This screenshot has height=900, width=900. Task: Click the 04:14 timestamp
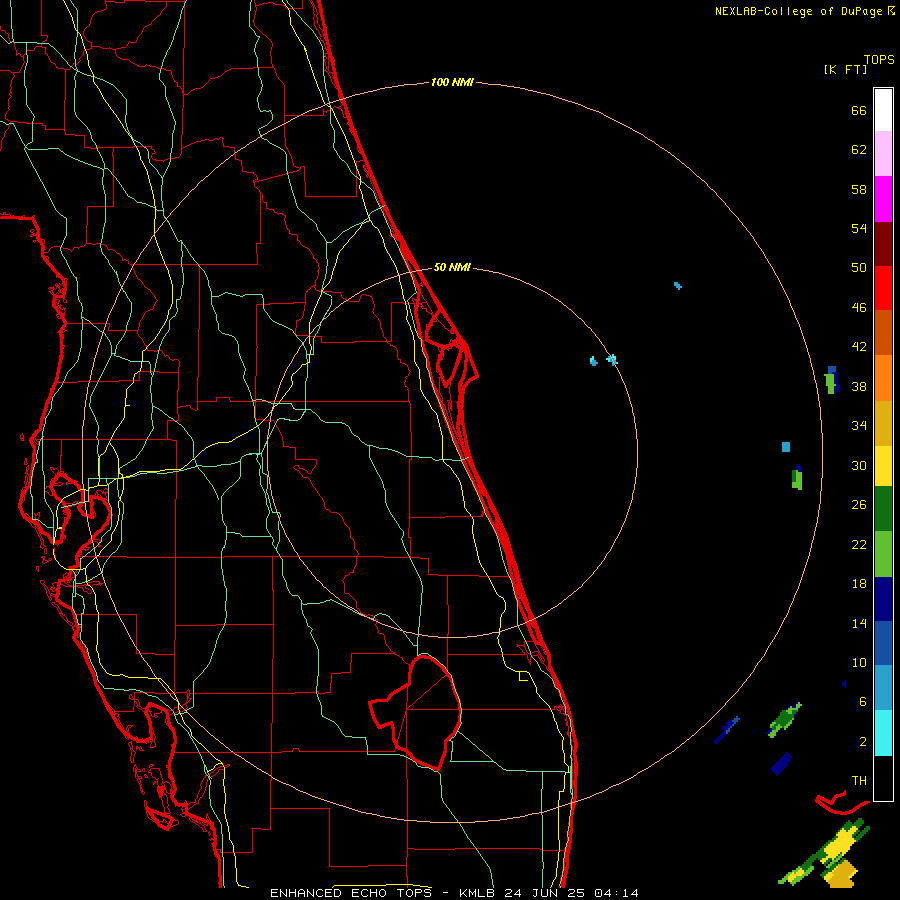tap(616, 893)
